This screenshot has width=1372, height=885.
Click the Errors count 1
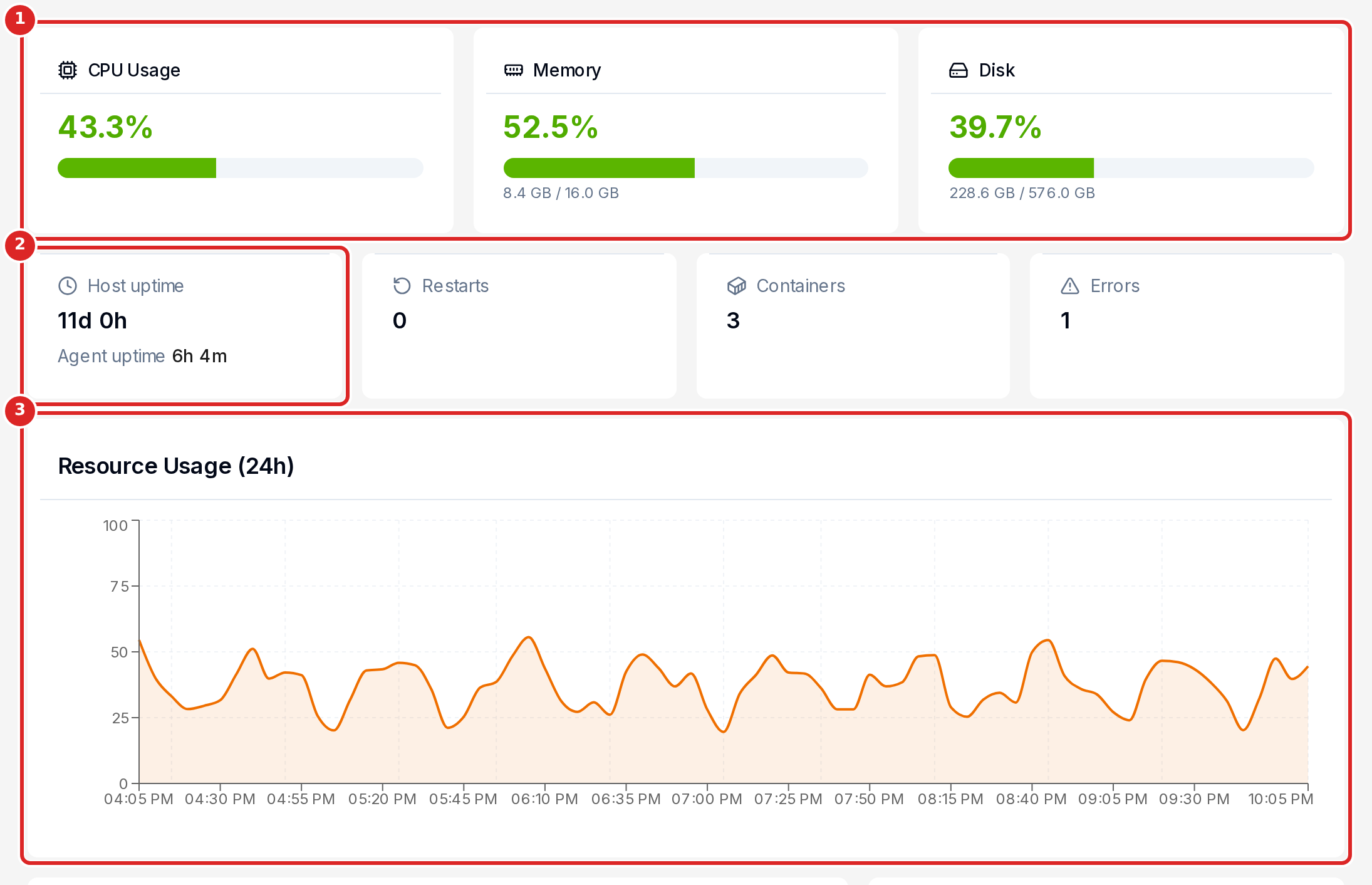1066,320
